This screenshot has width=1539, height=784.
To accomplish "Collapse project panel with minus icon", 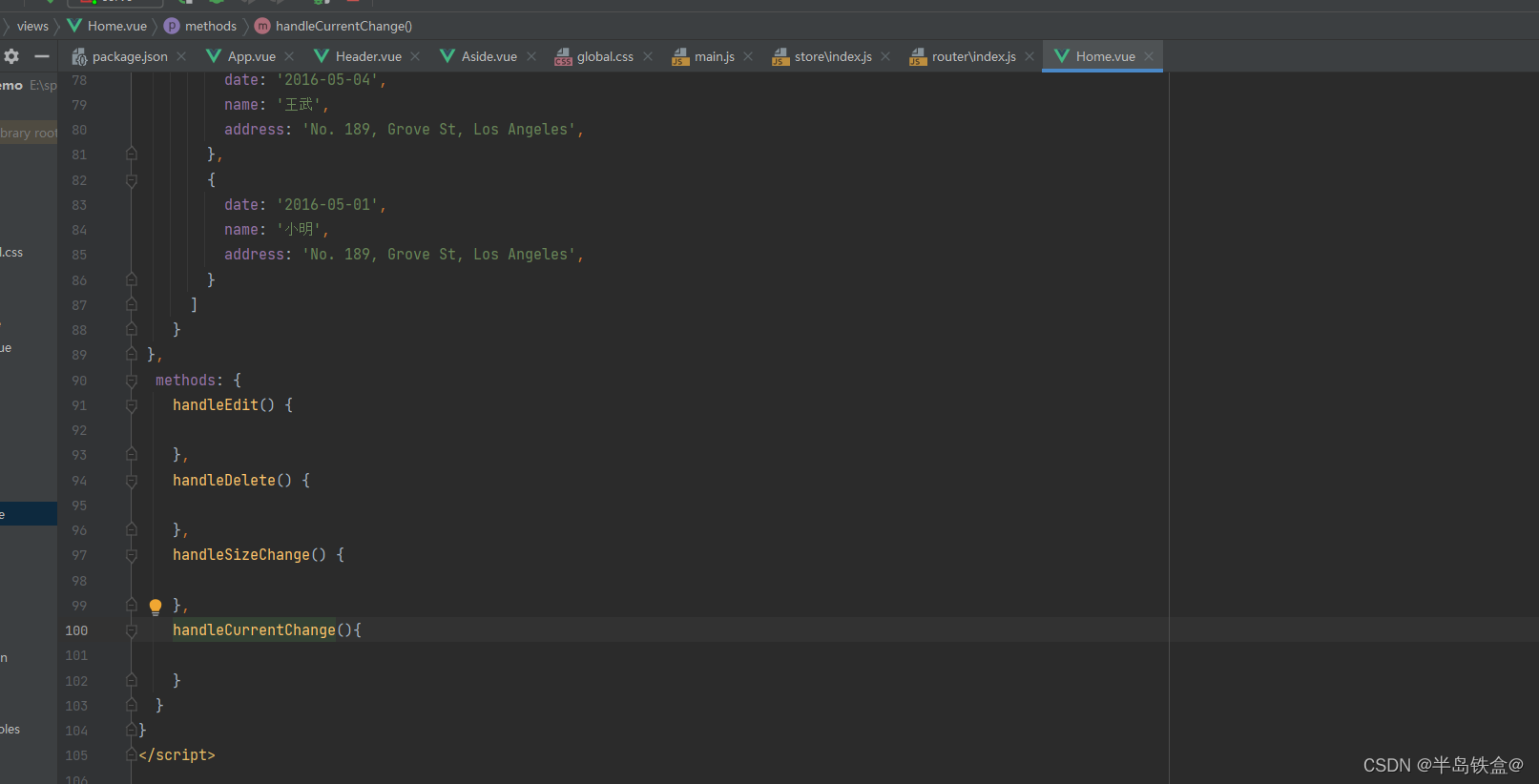I will point(41,56).
